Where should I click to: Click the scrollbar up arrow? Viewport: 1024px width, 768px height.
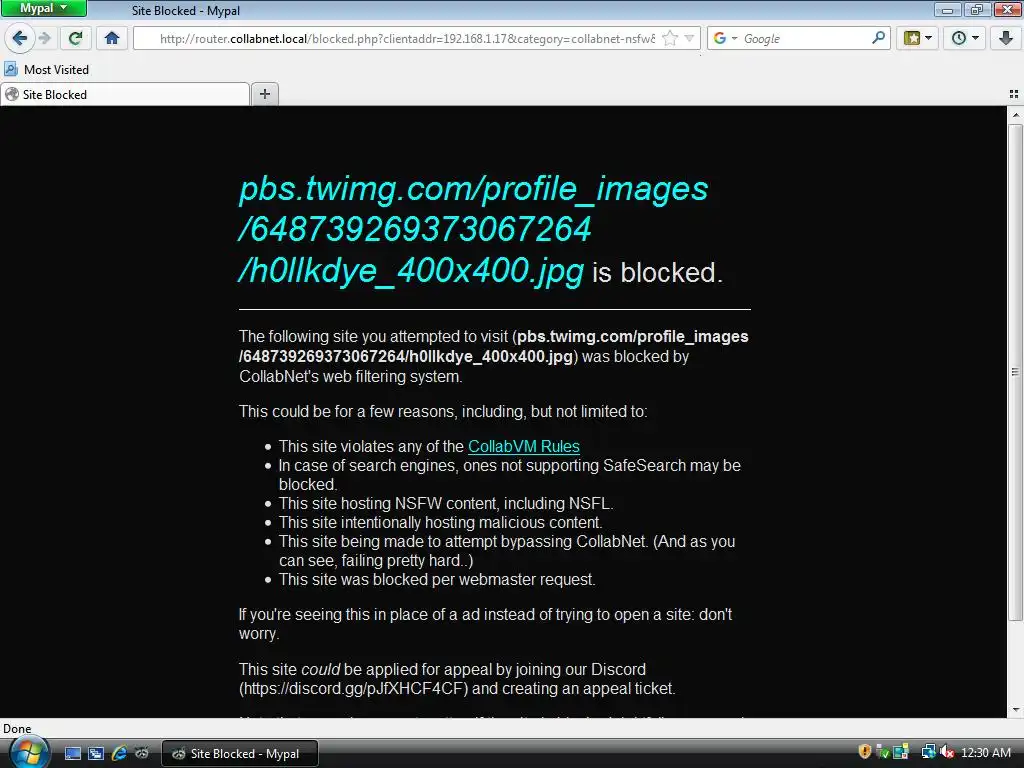pos(1016,116)
